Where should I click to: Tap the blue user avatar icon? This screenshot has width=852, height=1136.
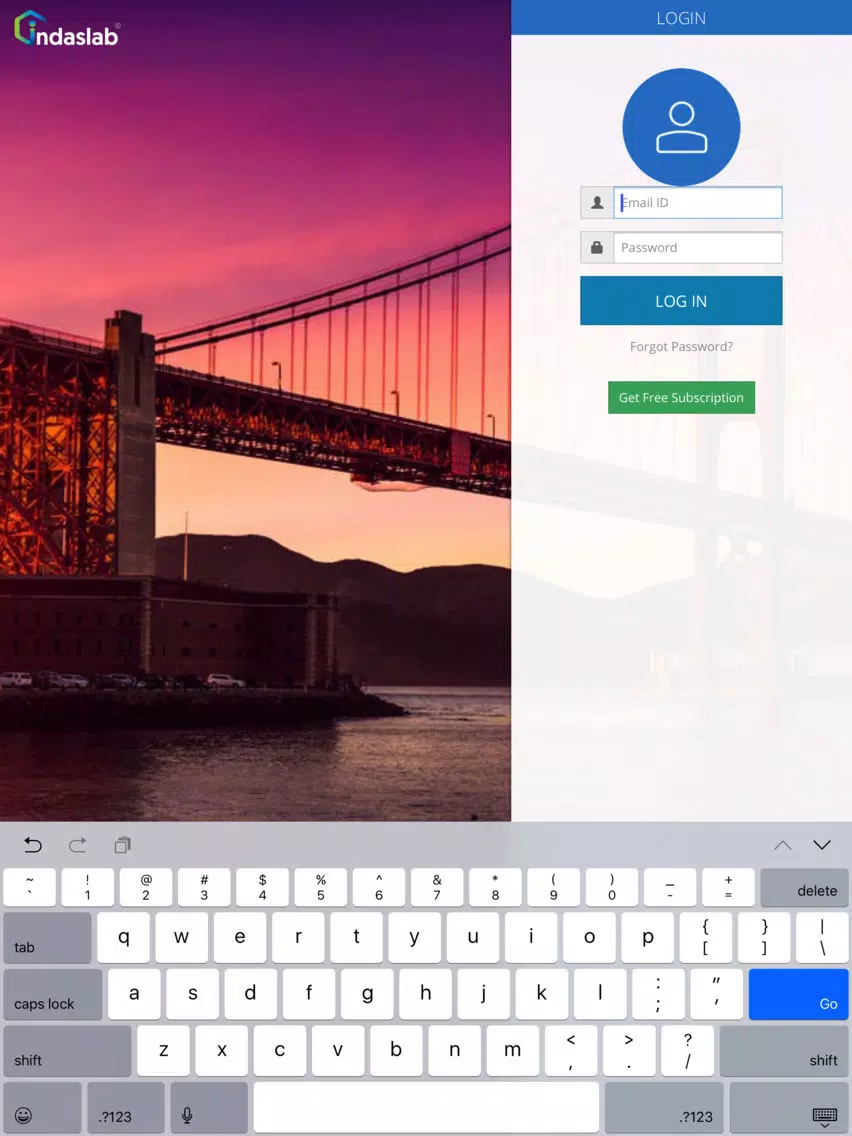click(x=681, y=128)
